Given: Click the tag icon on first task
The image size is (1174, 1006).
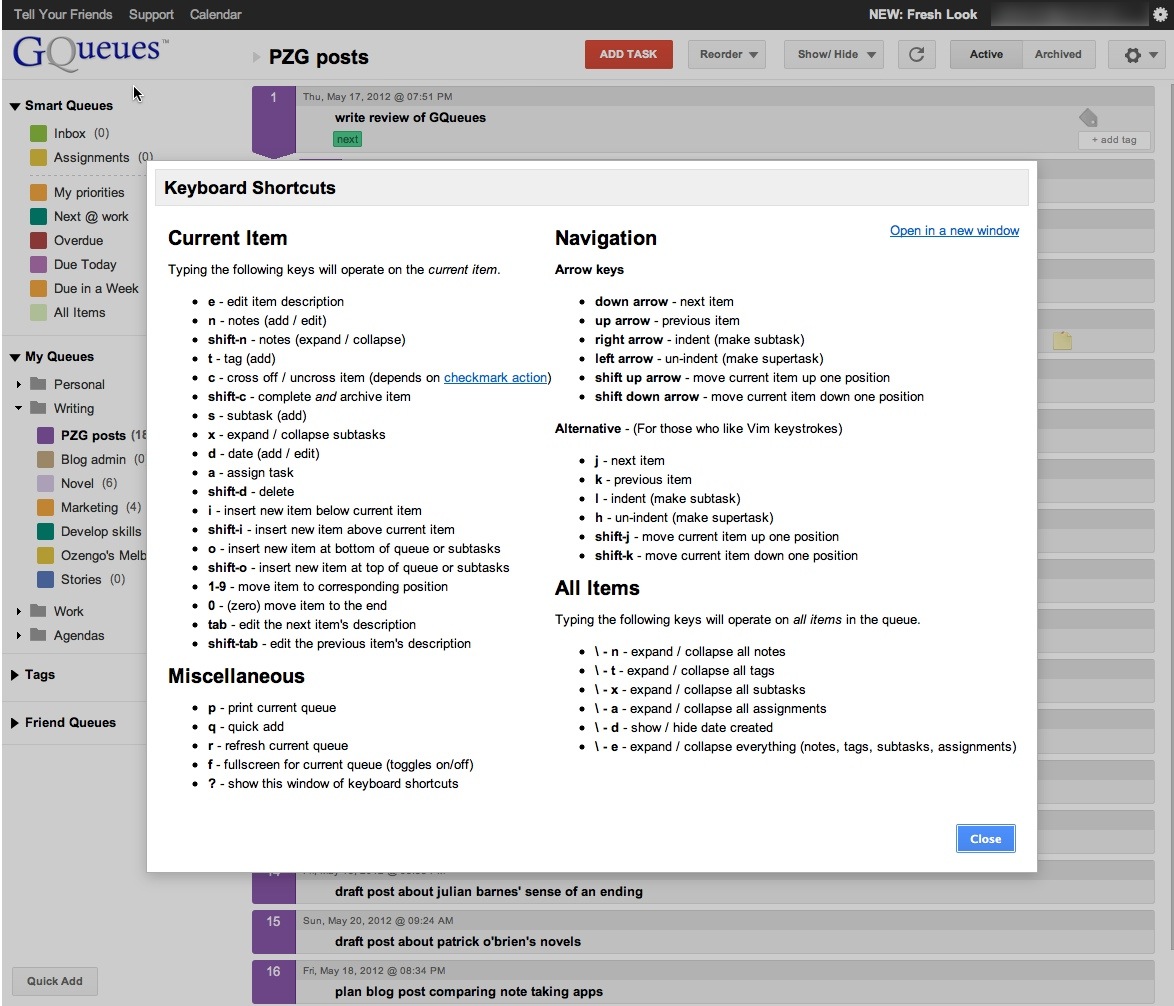Looking at the screenshot, I should tap(1088, 118).
